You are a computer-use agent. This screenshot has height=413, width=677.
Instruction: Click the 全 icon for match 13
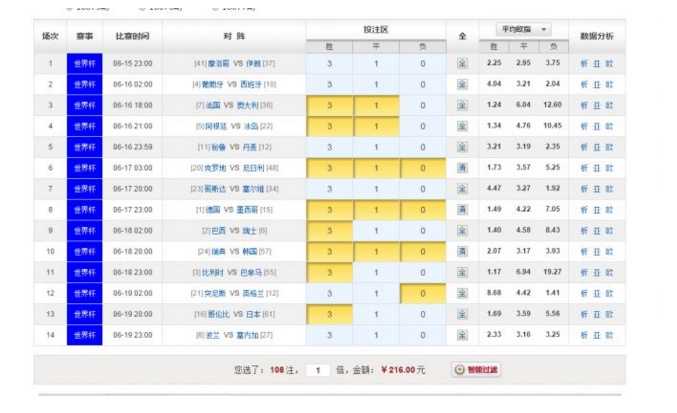tap(462, 314)
